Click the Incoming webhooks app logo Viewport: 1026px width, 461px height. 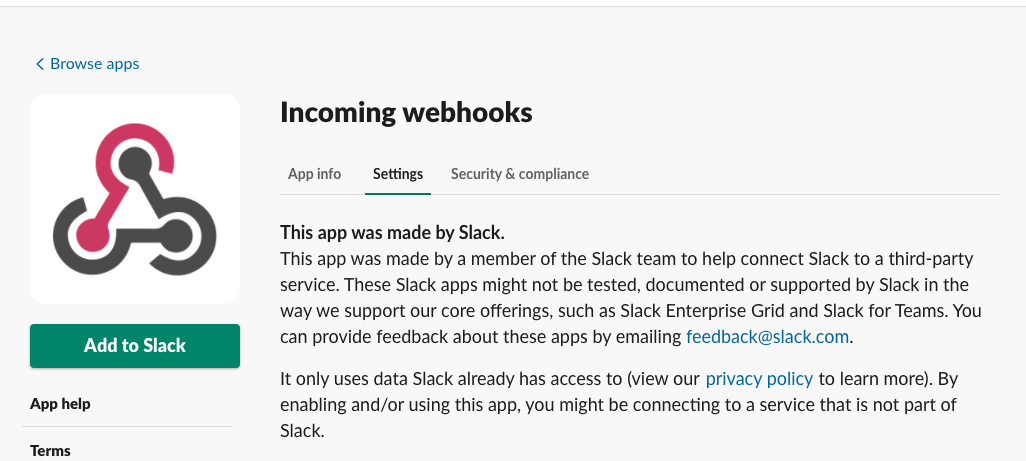click(x=135, y=199)
